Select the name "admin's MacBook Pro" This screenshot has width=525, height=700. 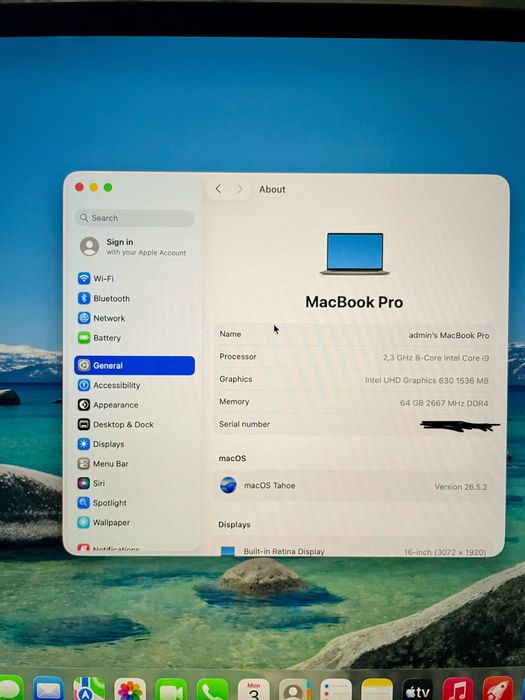tap(449, 335)
